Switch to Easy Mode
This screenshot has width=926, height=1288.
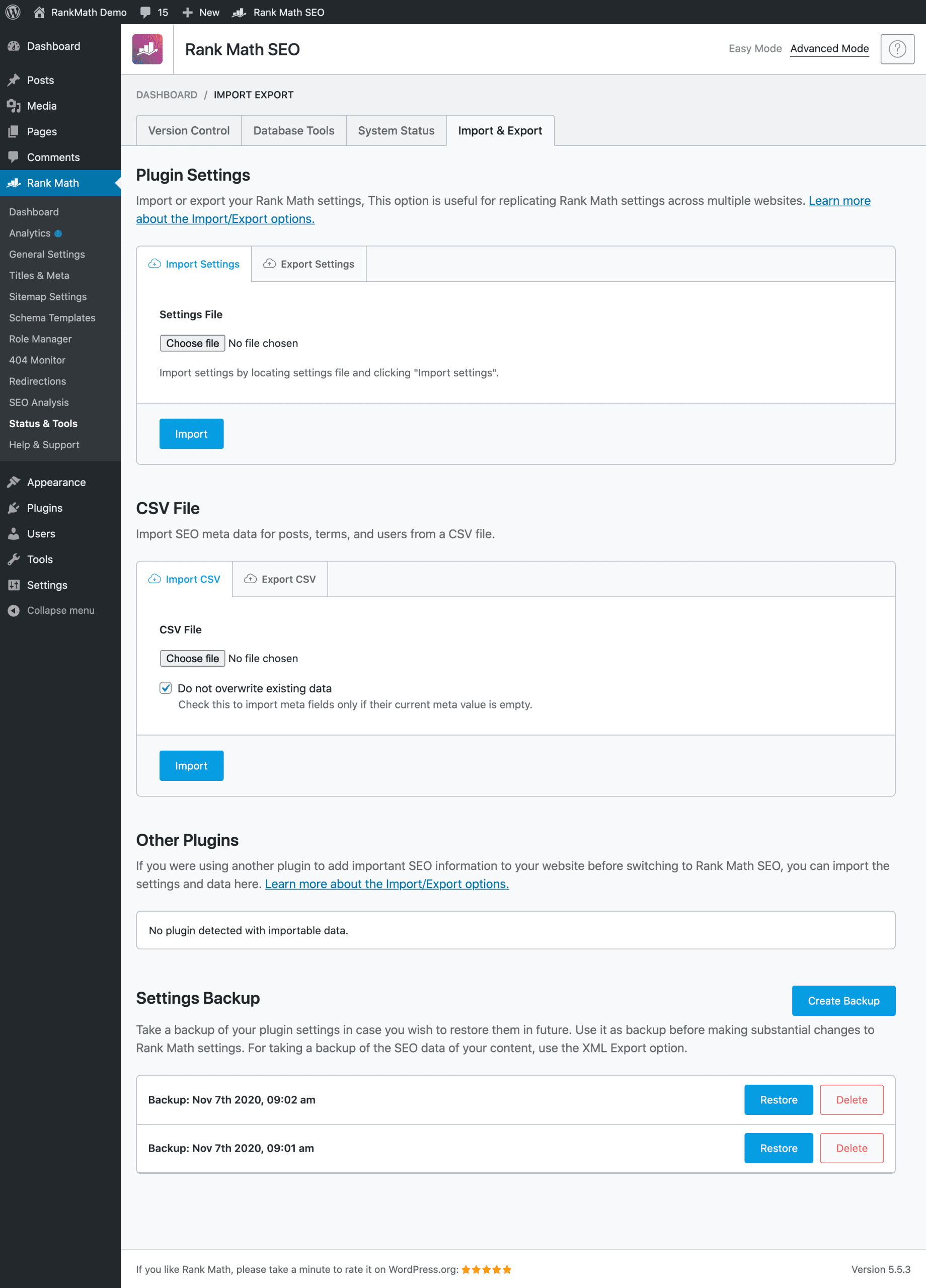755,49
